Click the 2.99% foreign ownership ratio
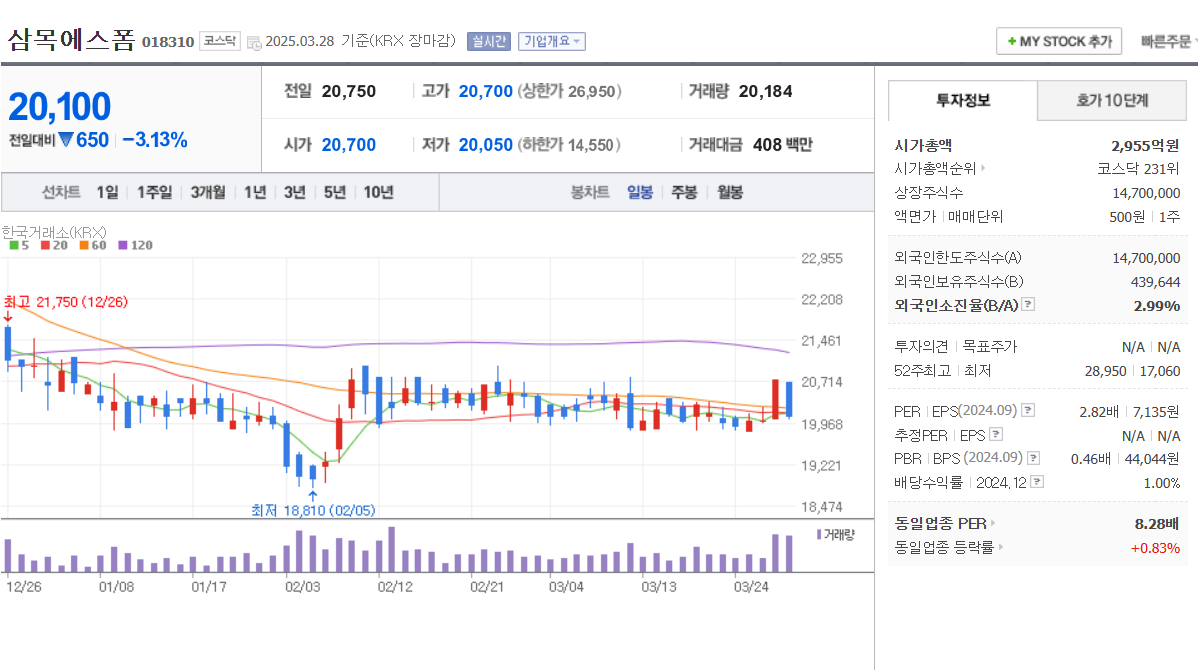The height and width of the screenshot is (670, 1198). (1157, 306)
